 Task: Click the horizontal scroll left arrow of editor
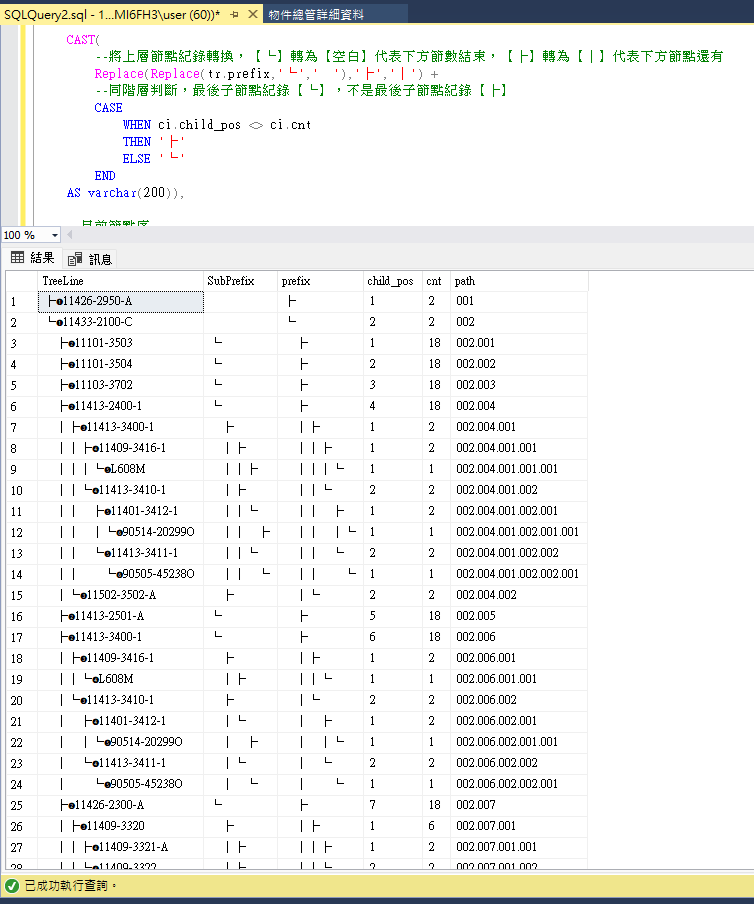(x=70, y=235)
